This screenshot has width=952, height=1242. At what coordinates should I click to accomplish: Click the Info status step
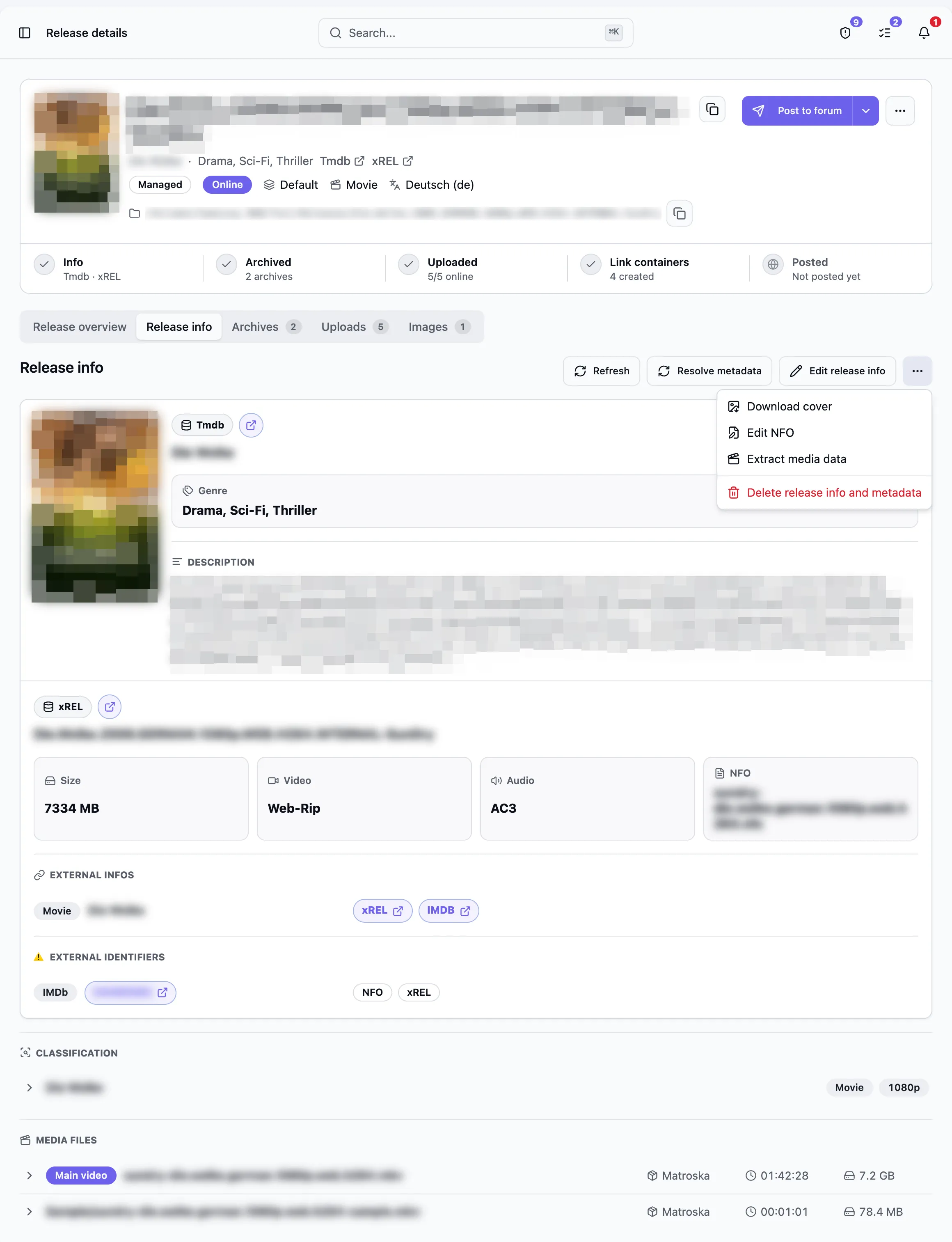(78, 269)
